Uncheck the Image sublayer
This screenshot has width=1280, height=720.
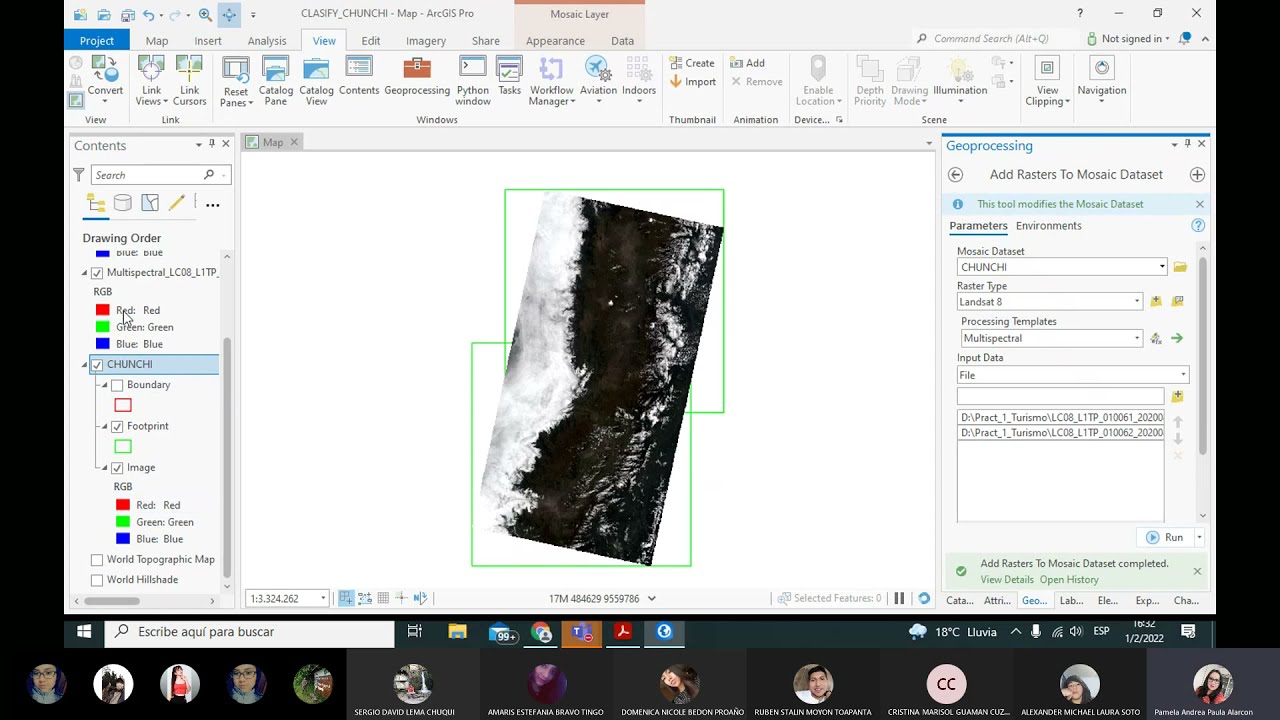(x=117, y=468)
